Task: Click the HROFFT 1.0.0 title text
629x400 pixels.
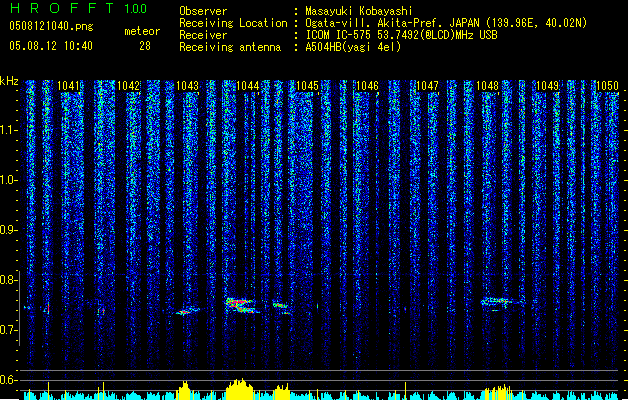Action: point(79,8)
